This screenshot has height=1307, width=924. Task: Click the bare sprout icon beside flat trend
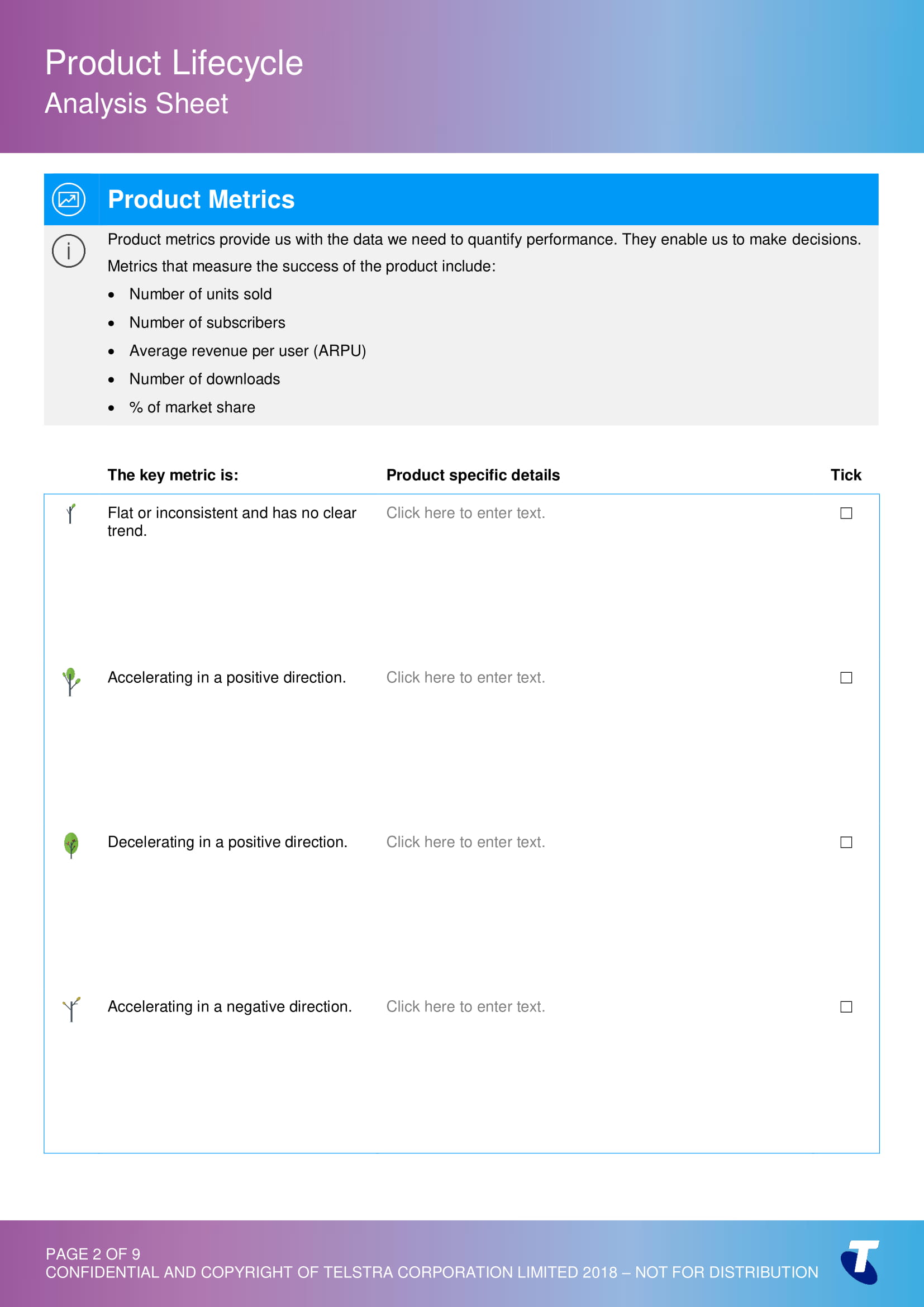point(70,514)
